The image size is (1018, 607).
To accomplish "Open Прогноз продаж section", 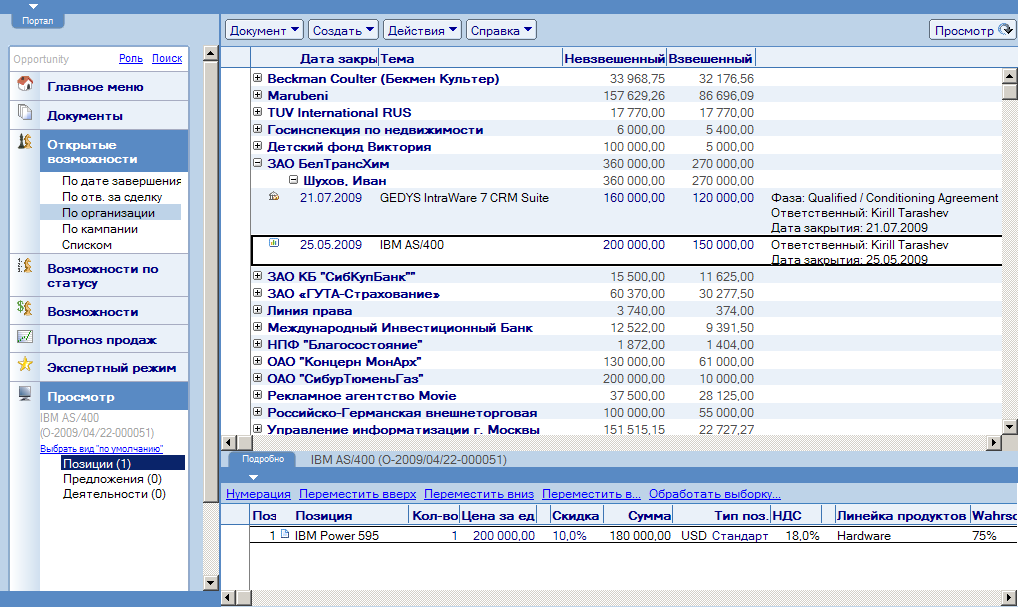I will 102,340.
